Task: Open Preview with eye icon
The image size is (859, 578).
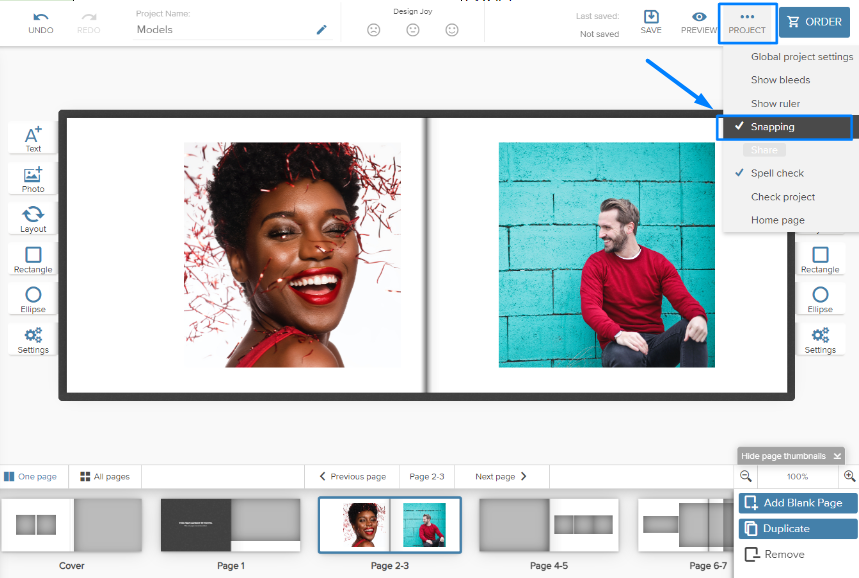Action: [x=699, y=22]
